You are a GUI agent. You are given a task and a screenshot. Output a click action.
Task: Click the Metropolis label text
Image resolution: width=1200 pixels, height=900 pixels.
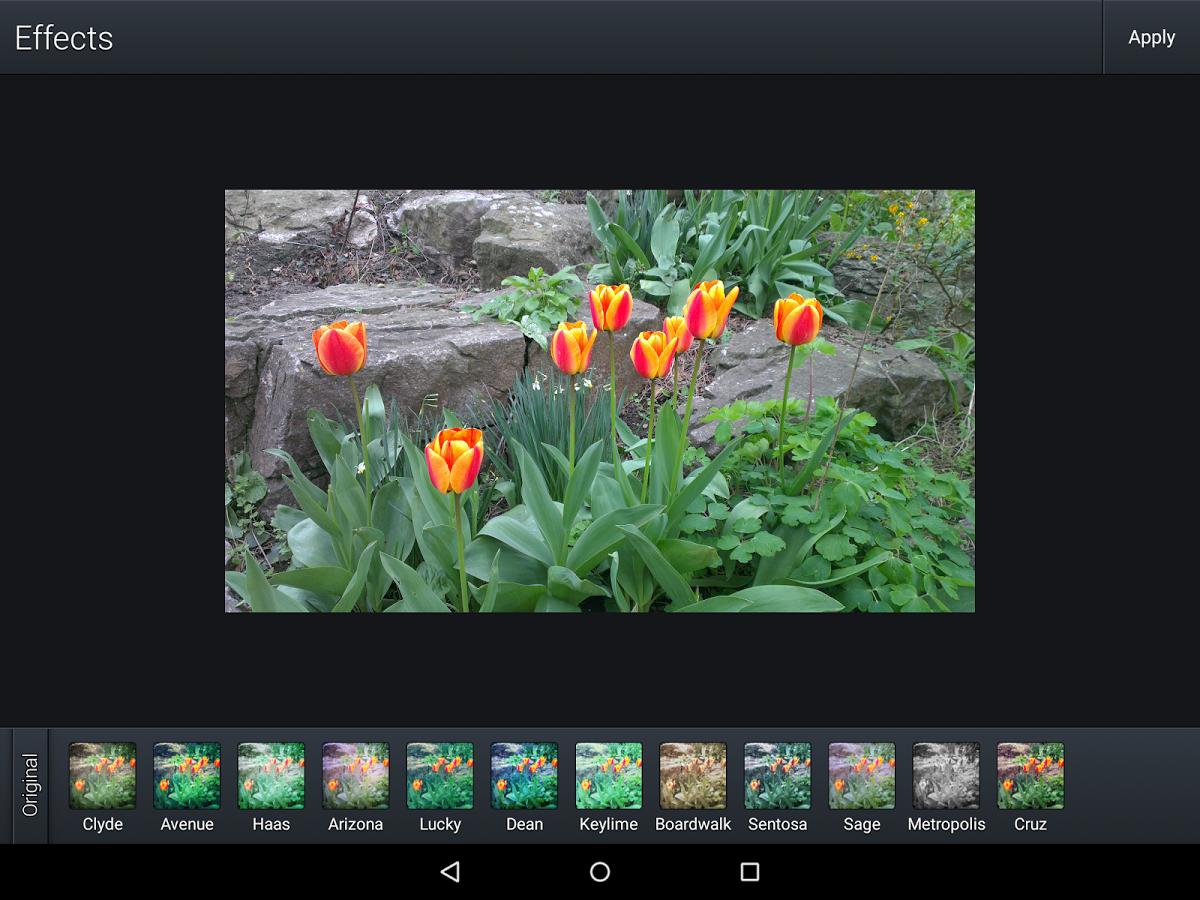[x=946, y=825]
